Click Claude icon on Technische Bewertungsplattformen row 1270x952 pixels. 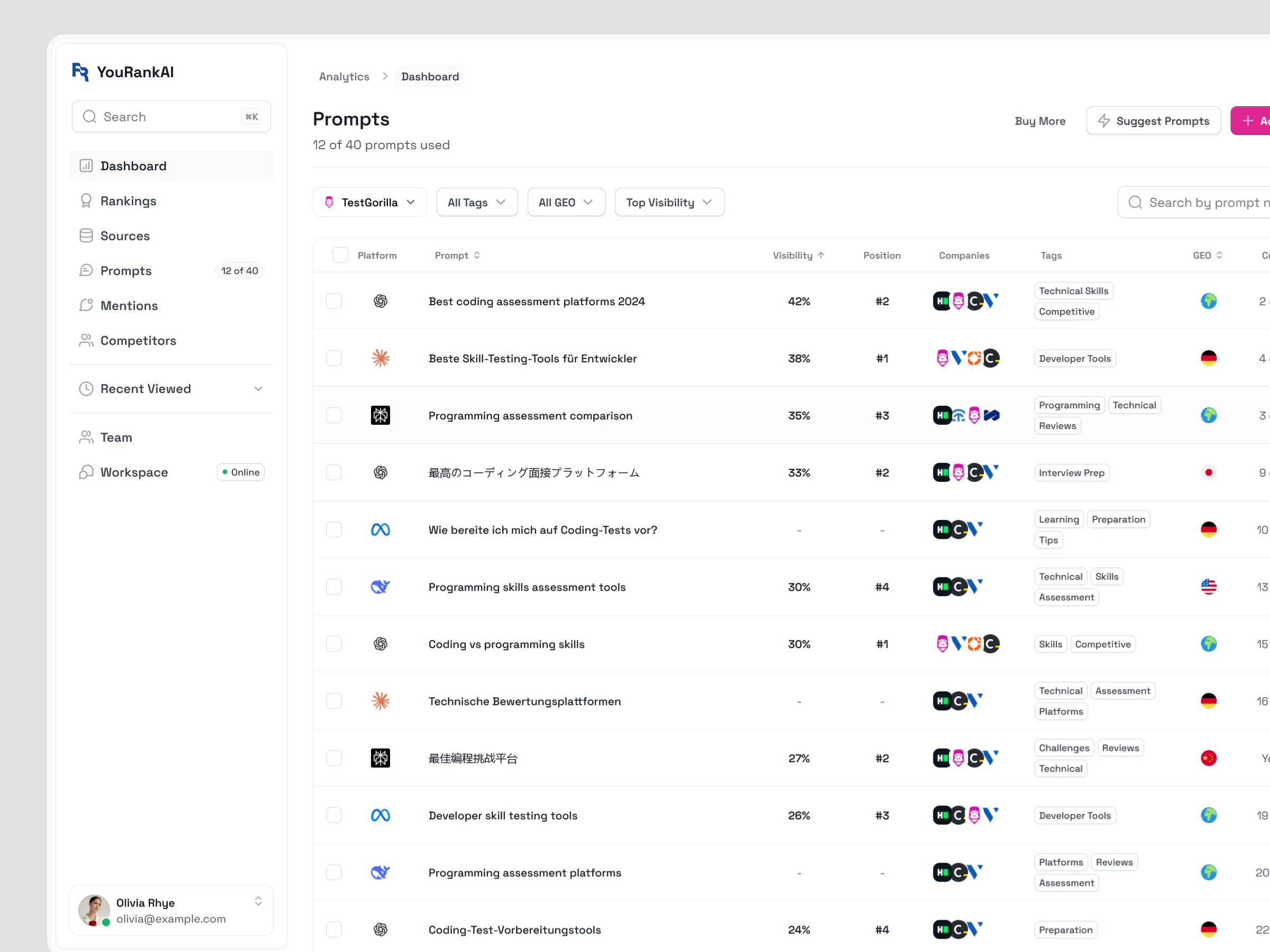coord(380,701)
